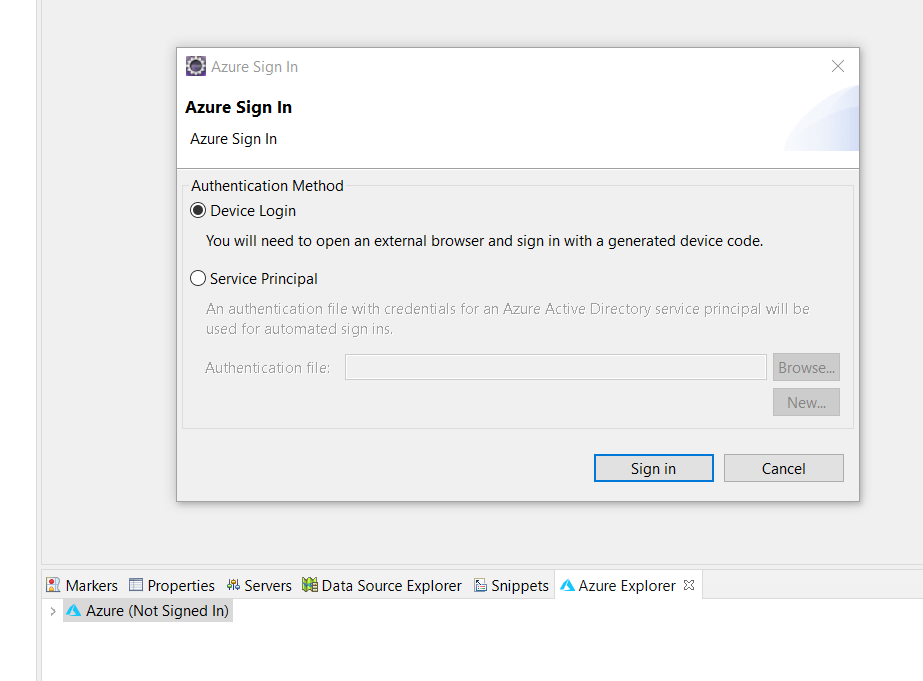This screenshot has height=681, width=923.
Task: Click the Markers tab icon
Action: pyautogui.click(x=52, y=585)
